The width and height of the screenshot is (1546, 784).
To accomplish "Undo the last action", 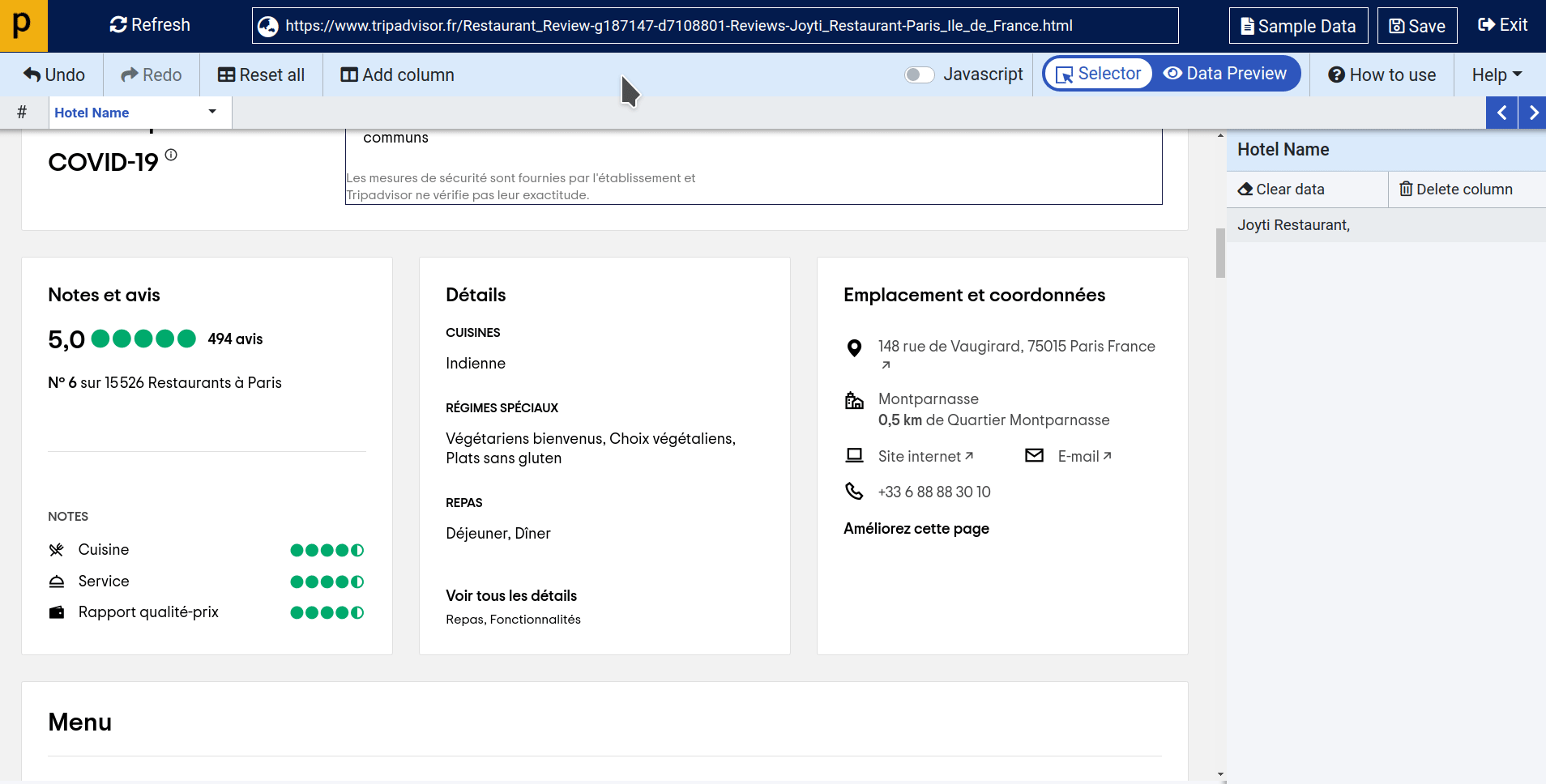I will (53, 75).
